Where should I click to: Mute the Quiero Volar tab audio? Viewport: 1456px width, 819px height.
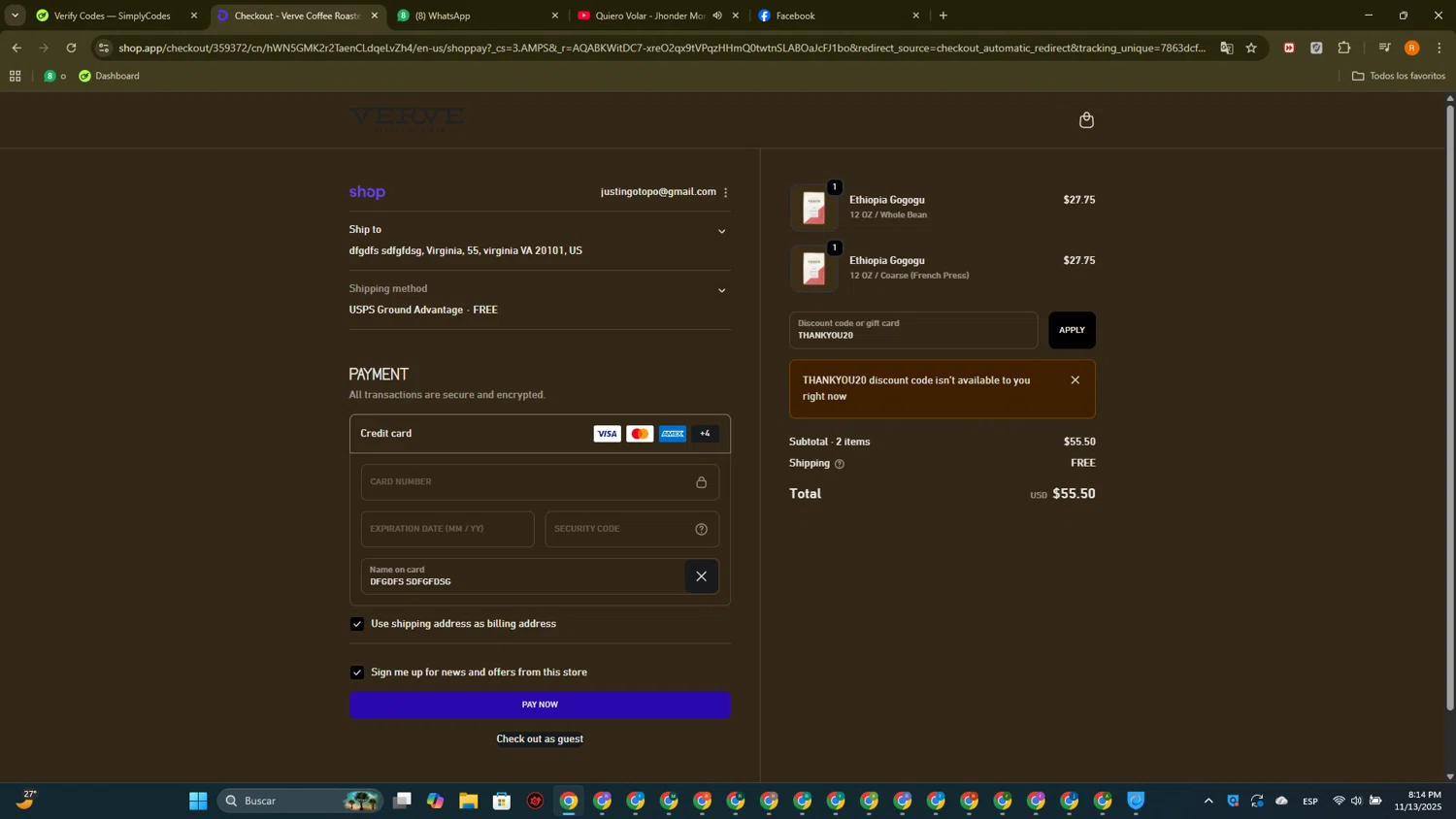click(717, 16)
